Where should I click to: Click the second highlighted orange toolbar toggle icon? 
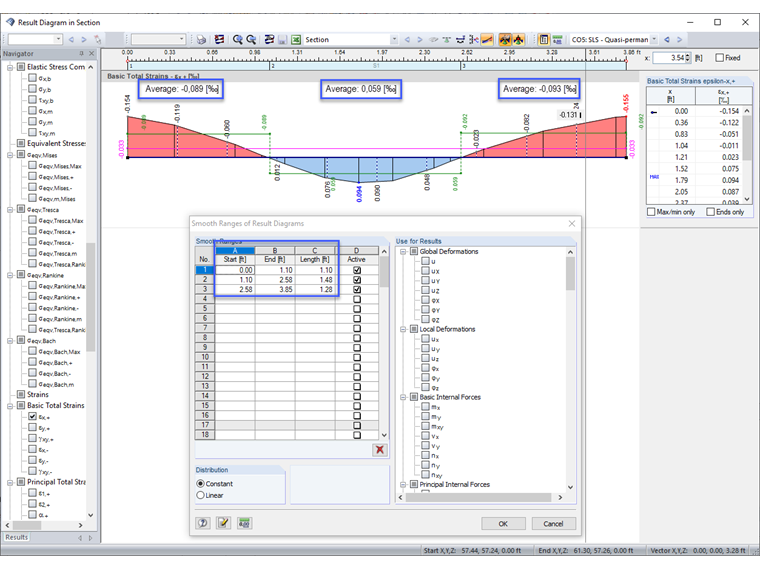tap(518, 40)
